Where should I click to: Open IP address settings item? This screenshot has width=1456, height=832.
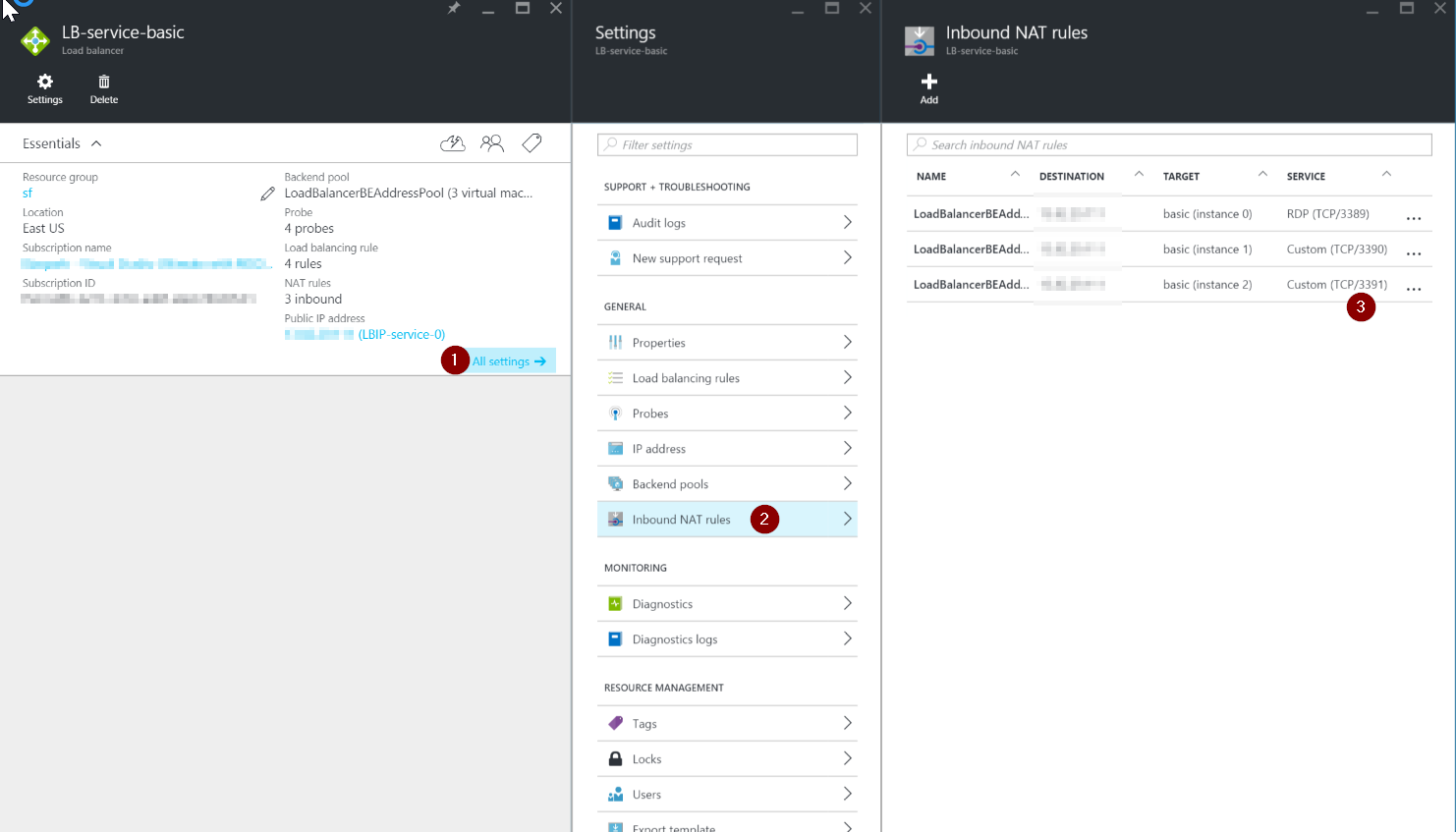click(x=727, y=449)
